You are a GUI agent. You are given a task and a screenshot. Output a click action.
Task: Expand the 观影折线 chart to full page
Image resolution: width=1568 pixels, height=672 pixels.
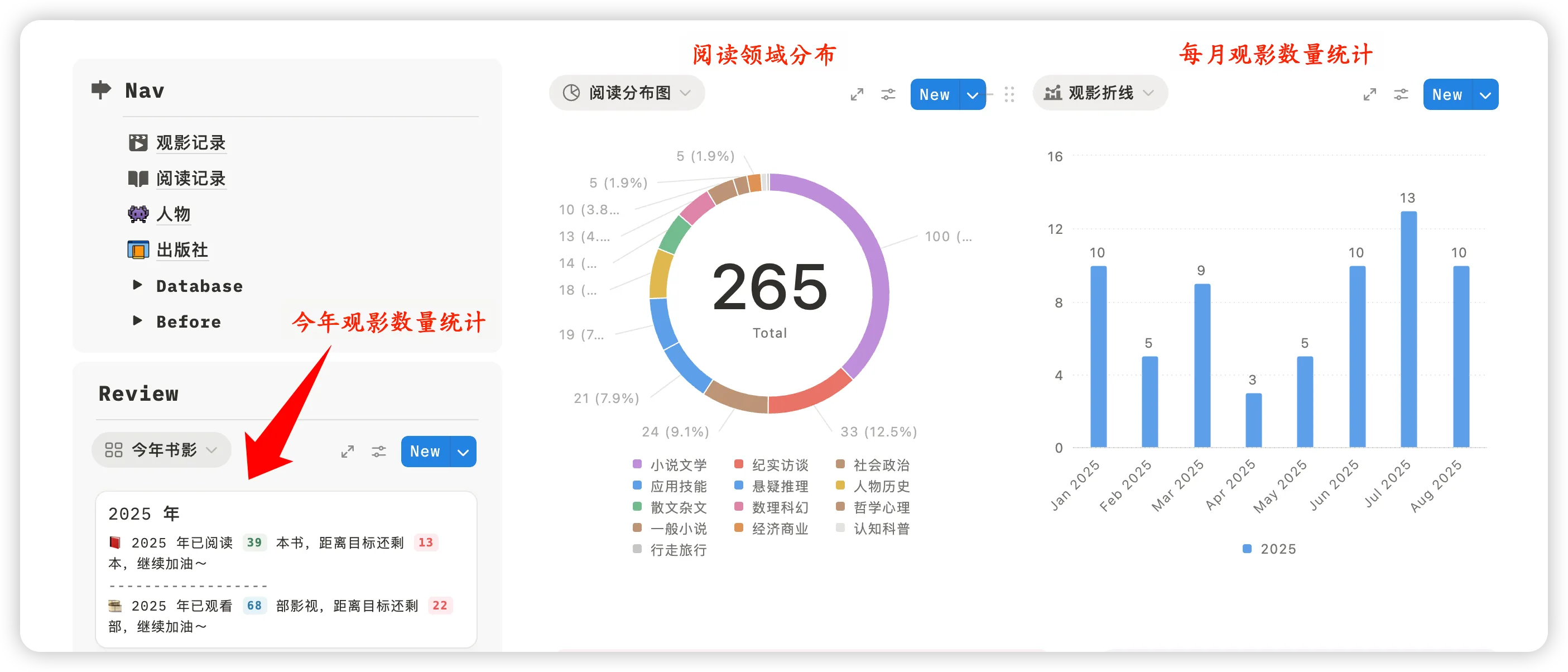(x=1369, y=94)
